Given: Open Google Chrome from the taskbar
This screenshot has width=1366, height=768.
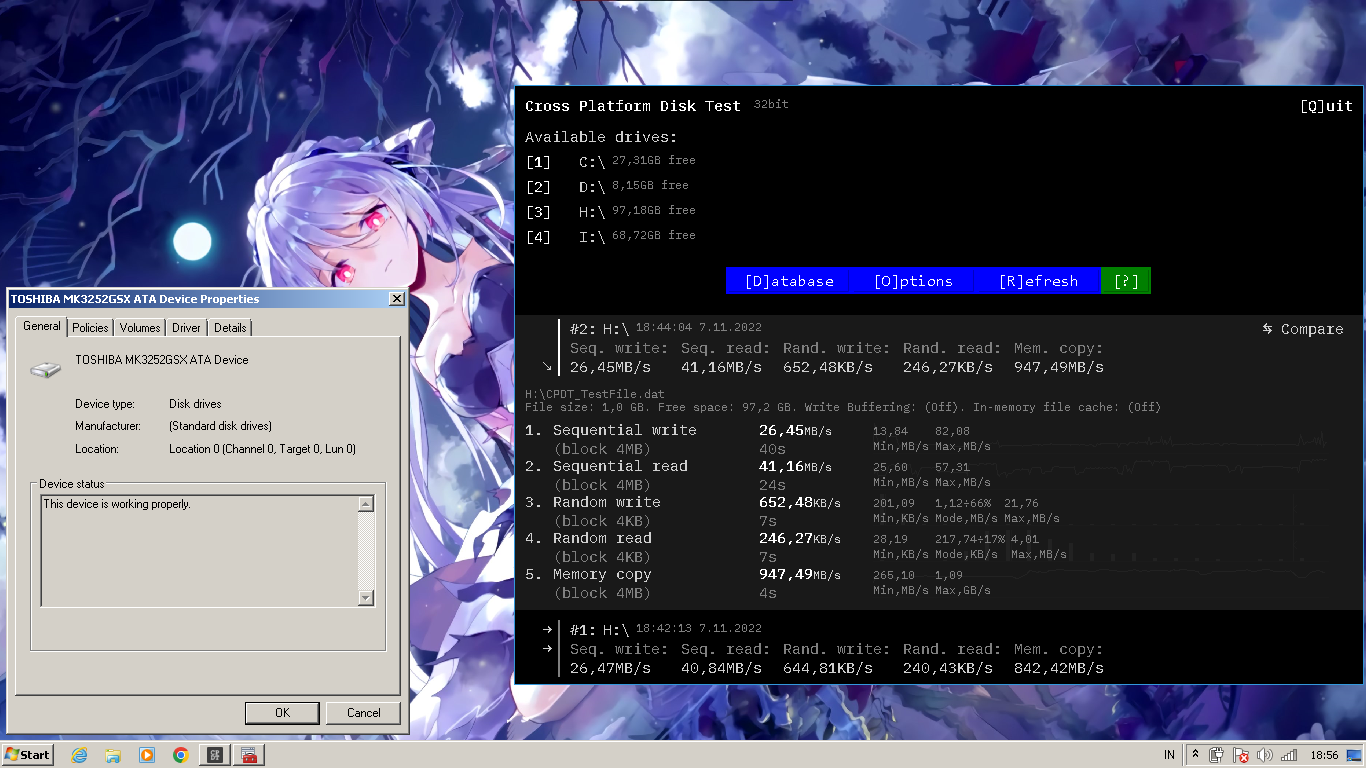Looking at the screenshot, I should 181,755.
